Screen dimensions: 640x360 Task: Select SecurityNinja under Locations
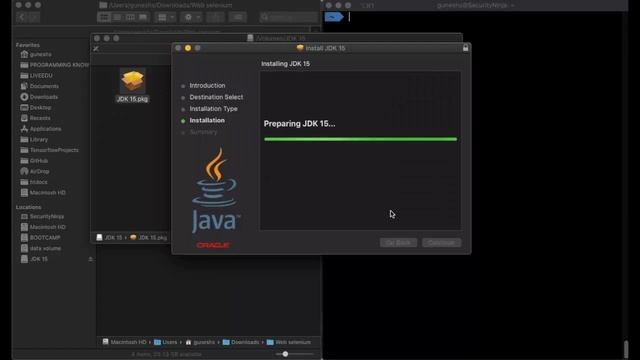tap(42, 216)
